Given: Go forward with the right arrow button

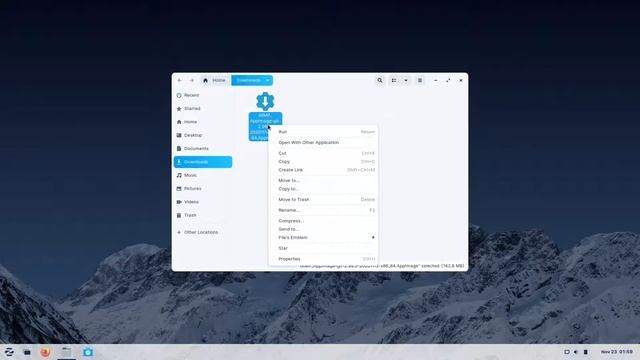Looking at the screenshot, I should (192, 80).
